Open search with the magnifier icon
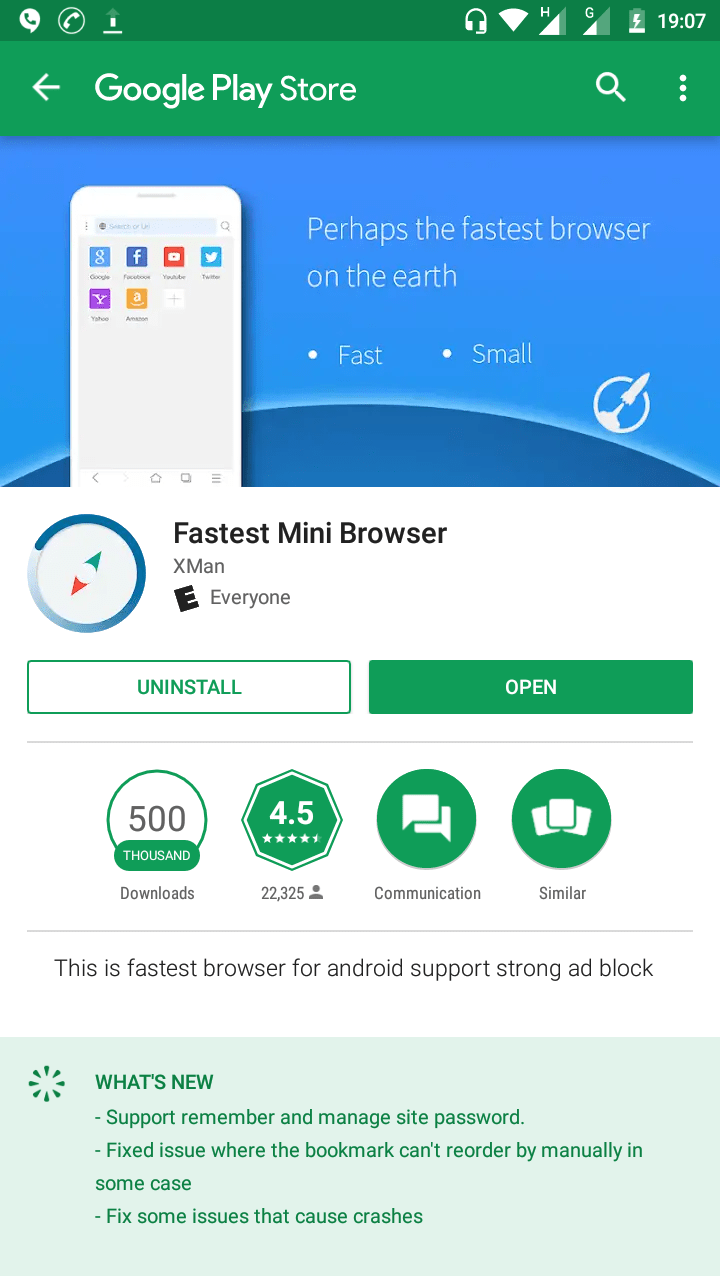Viewport: 720px width, 1280px height. pos(611,88)
